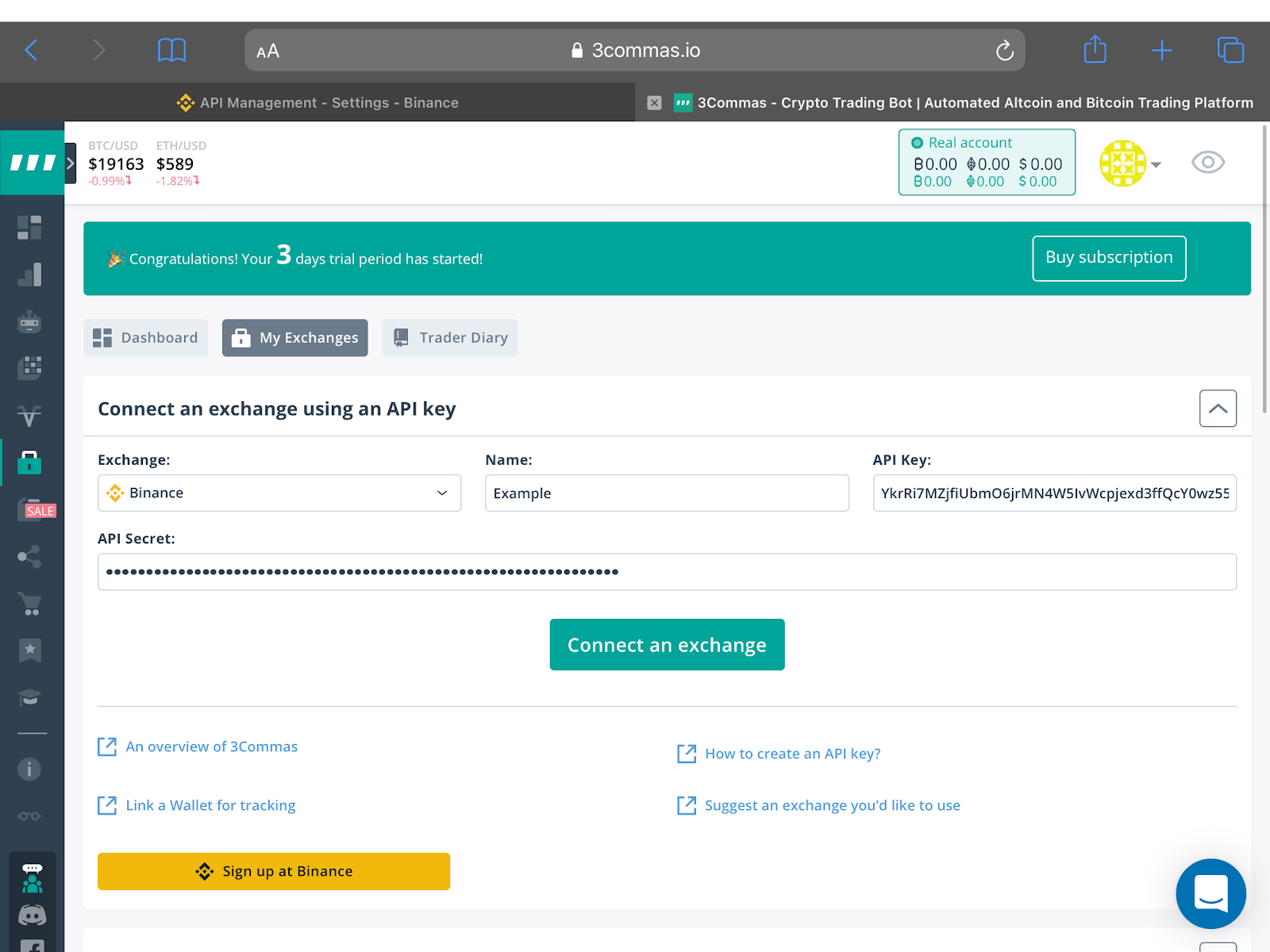The image size is (1270, 952).
Task: Open the options bot V icon in the sidebar
Action: (29, 415)
